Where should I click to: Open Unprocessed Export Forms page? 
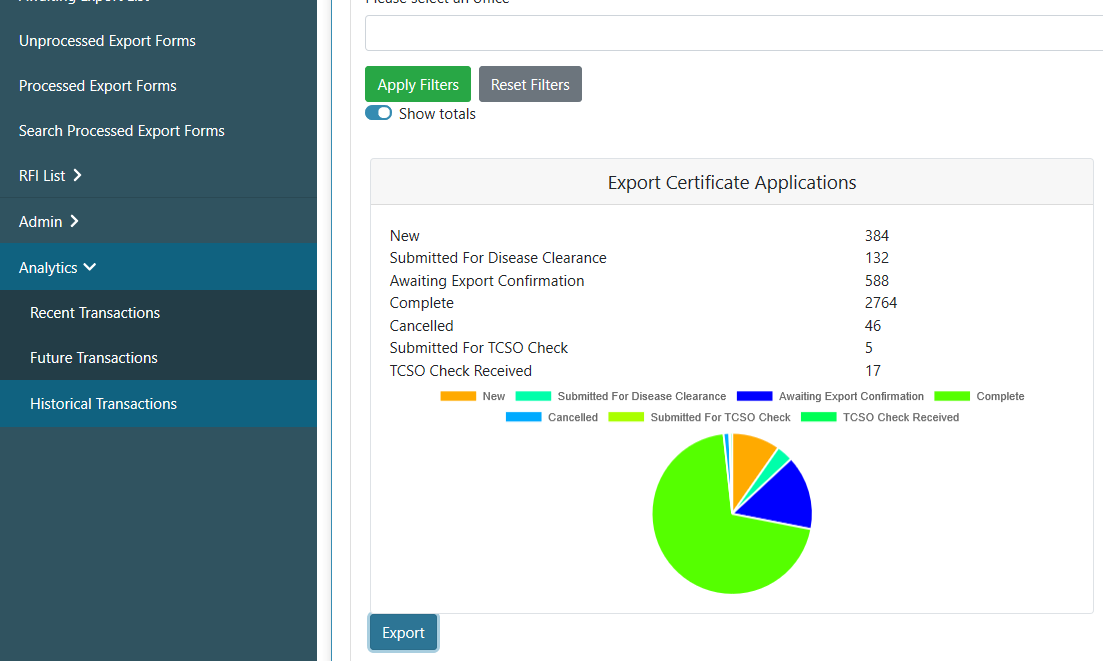[107, 41]
